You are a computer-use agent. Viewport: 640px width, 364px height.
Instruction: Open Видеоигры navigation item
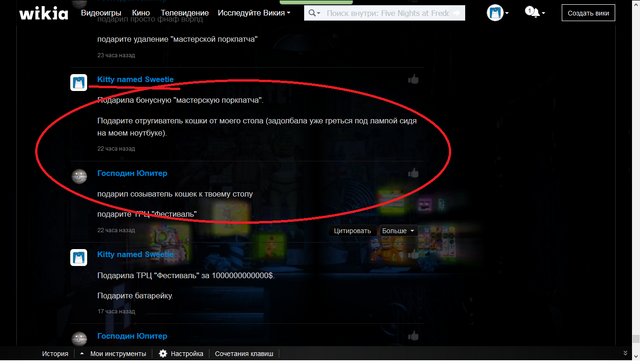pos(101,13)
